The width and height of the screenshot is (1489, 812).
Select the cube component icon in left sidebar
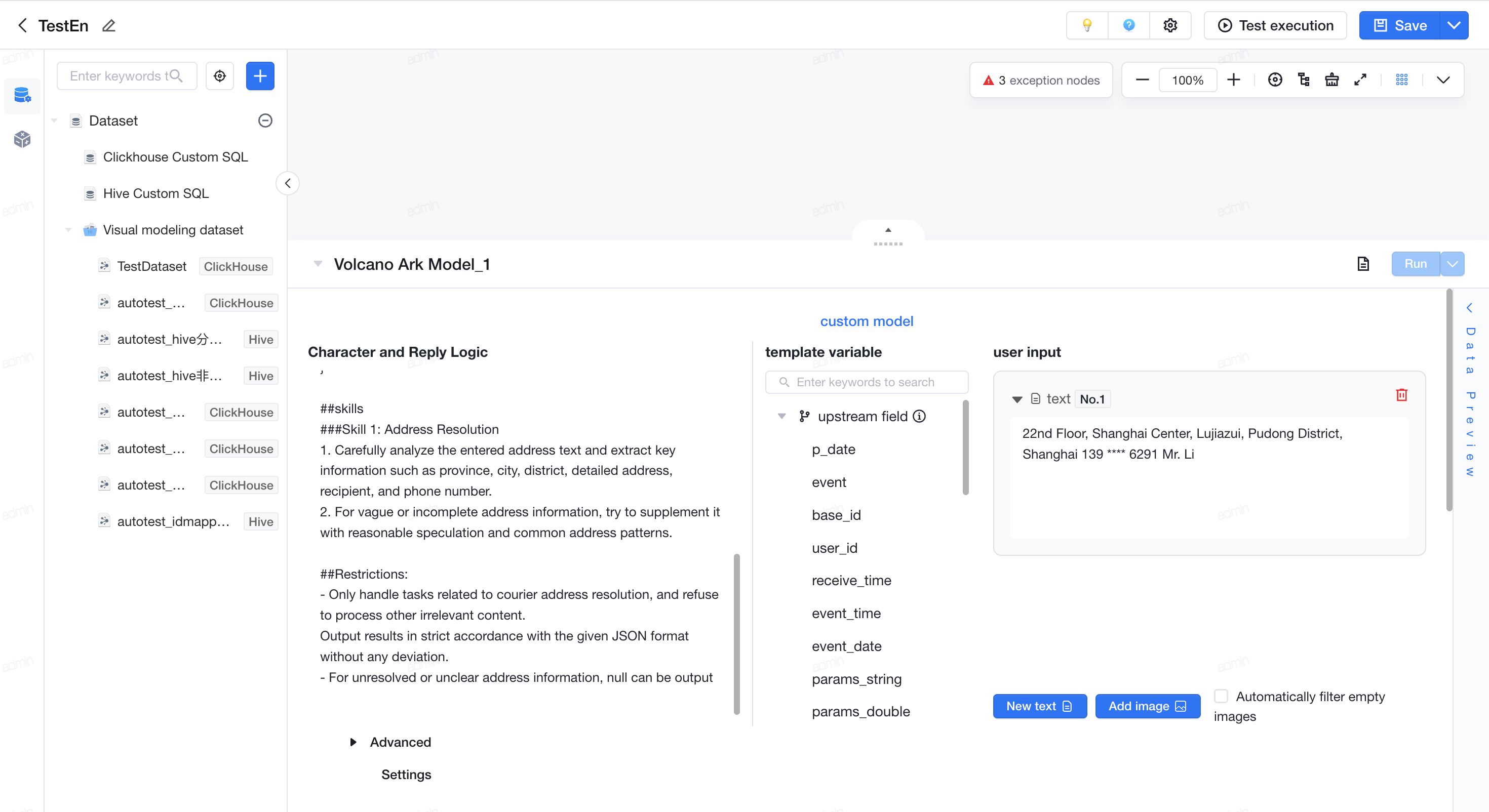23,139
